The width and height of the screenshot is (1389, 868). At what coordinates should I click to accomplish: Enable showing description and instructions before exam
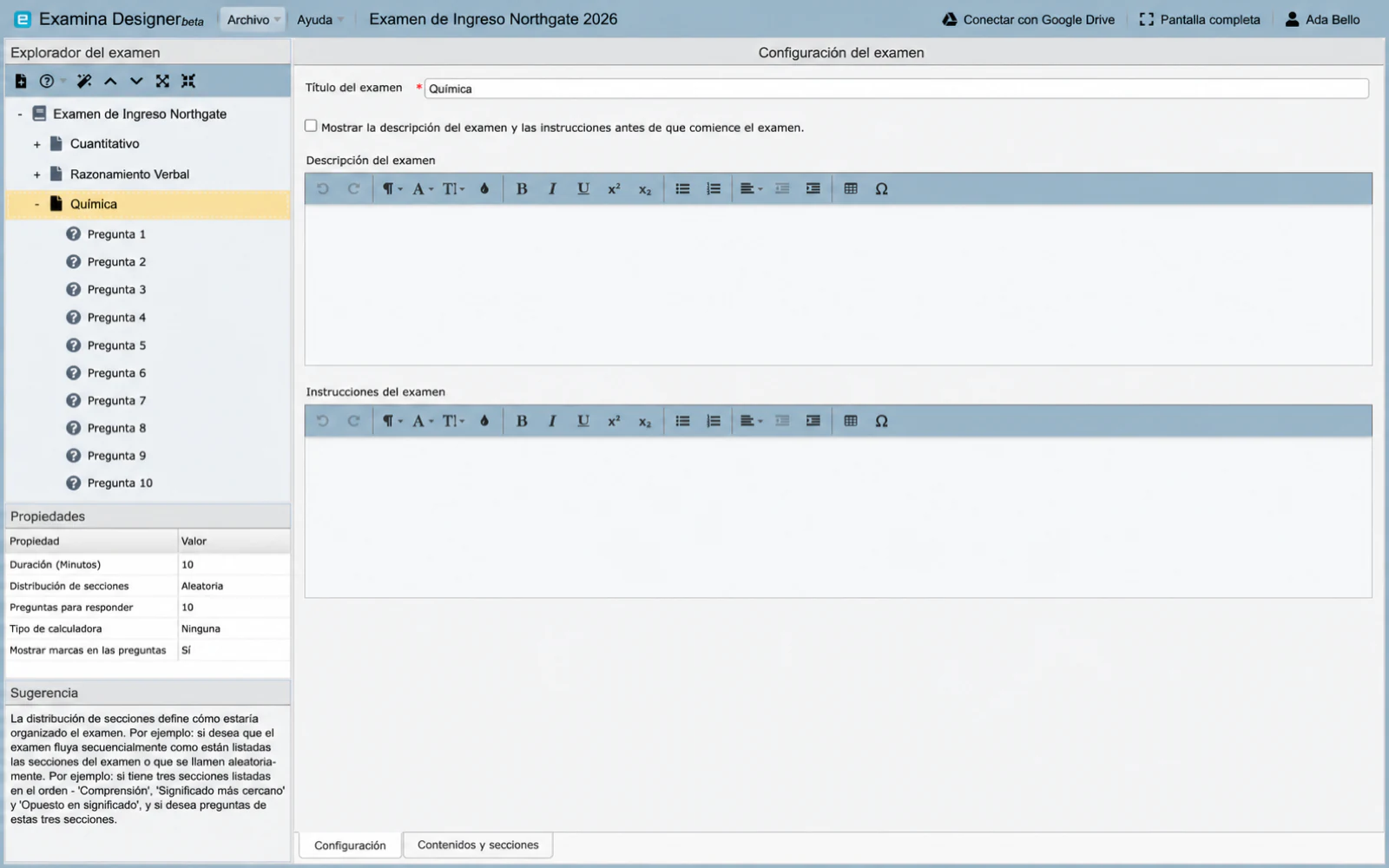pyautogui.click(x=311, y=126)
